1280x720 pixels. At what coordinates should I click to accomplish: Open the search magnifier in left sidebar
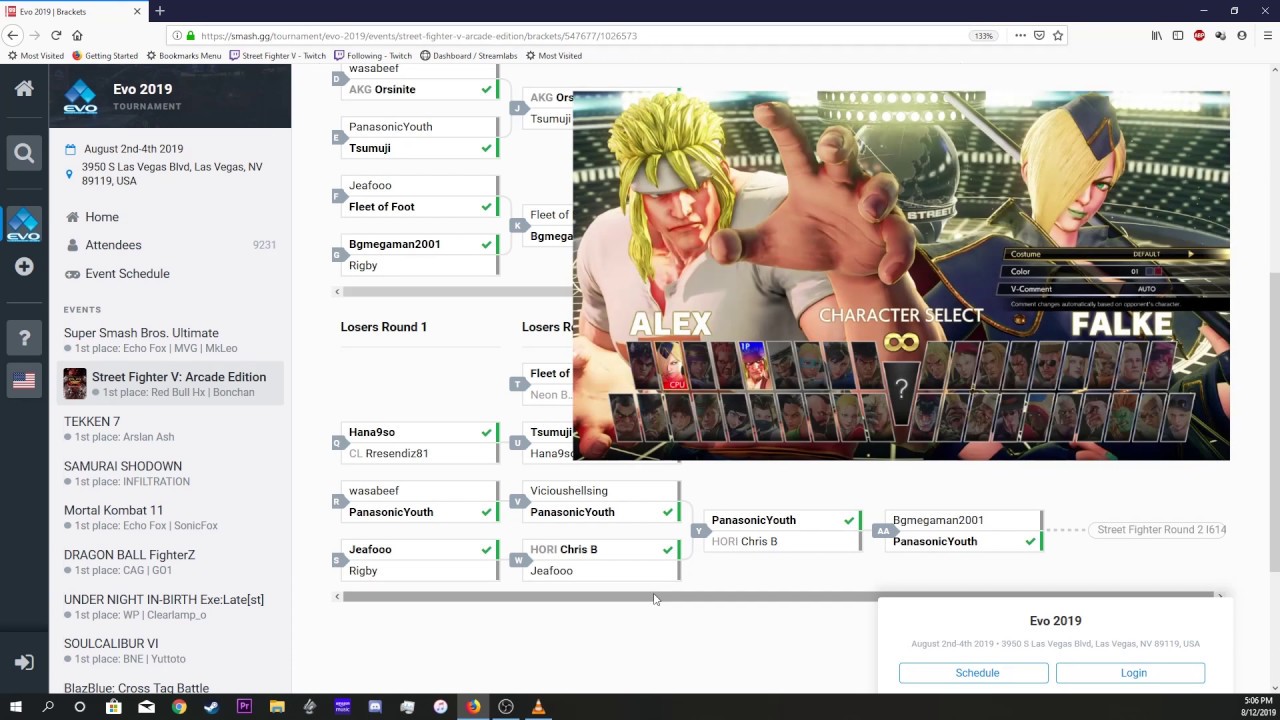(x=24, y=153)
